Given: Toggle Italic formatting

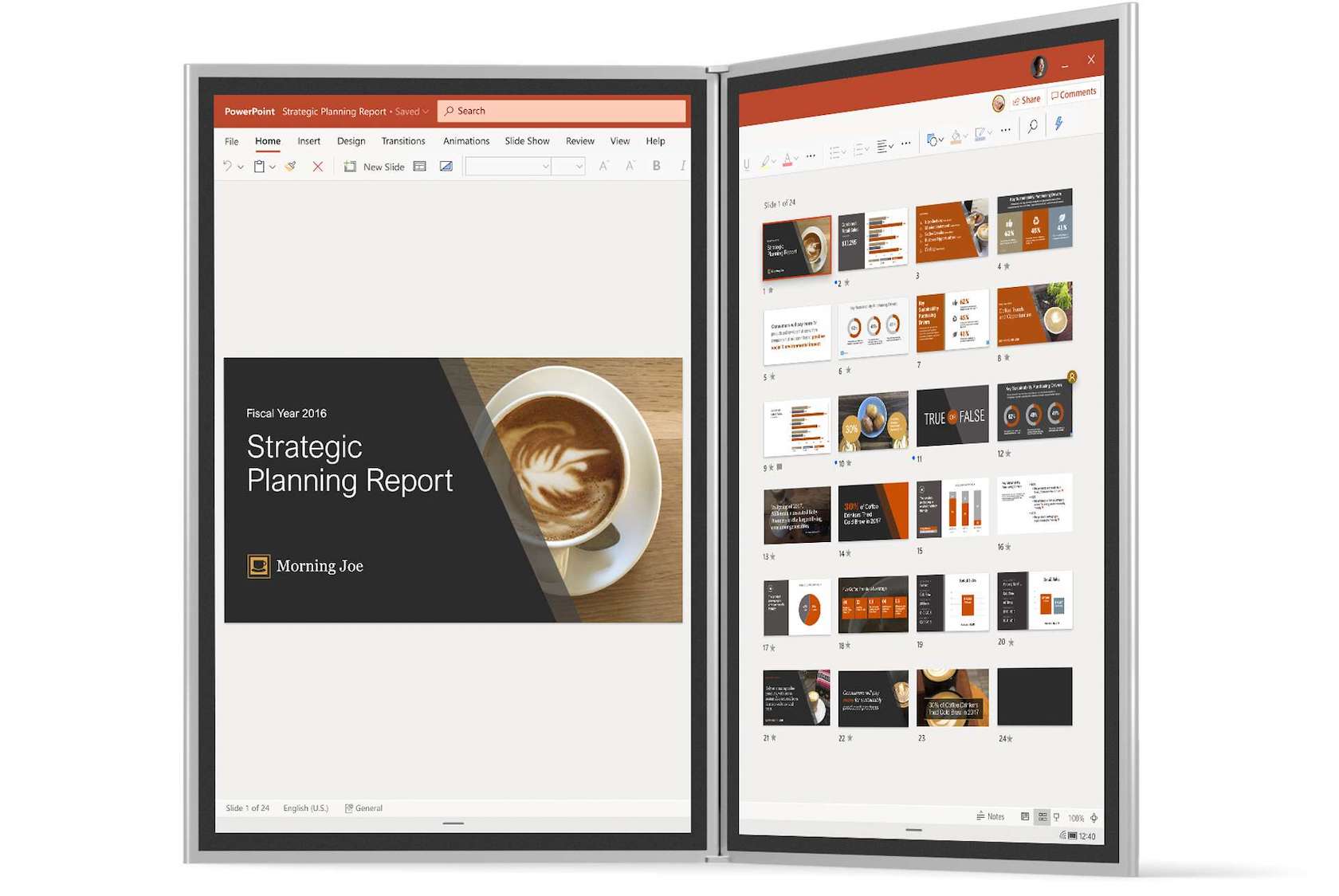Looking at the screenshot, I should tap(682, 166).
